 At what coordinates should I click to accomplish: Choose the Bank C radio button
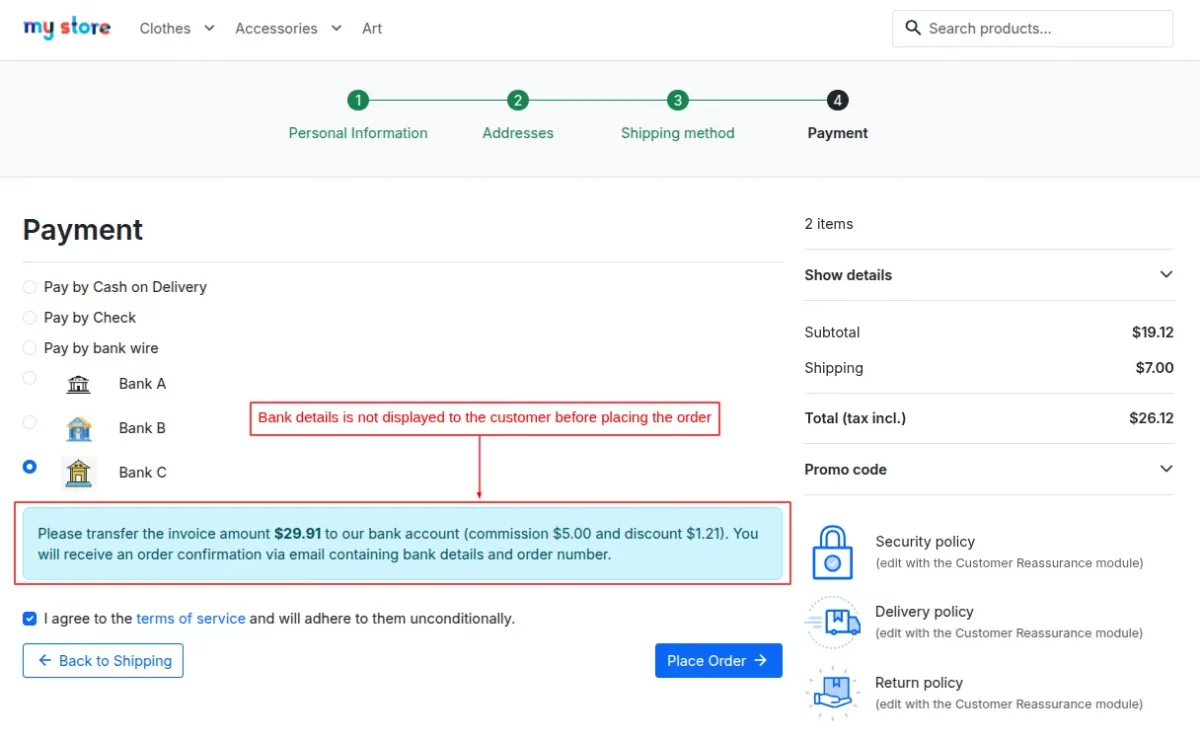[30, 466]
